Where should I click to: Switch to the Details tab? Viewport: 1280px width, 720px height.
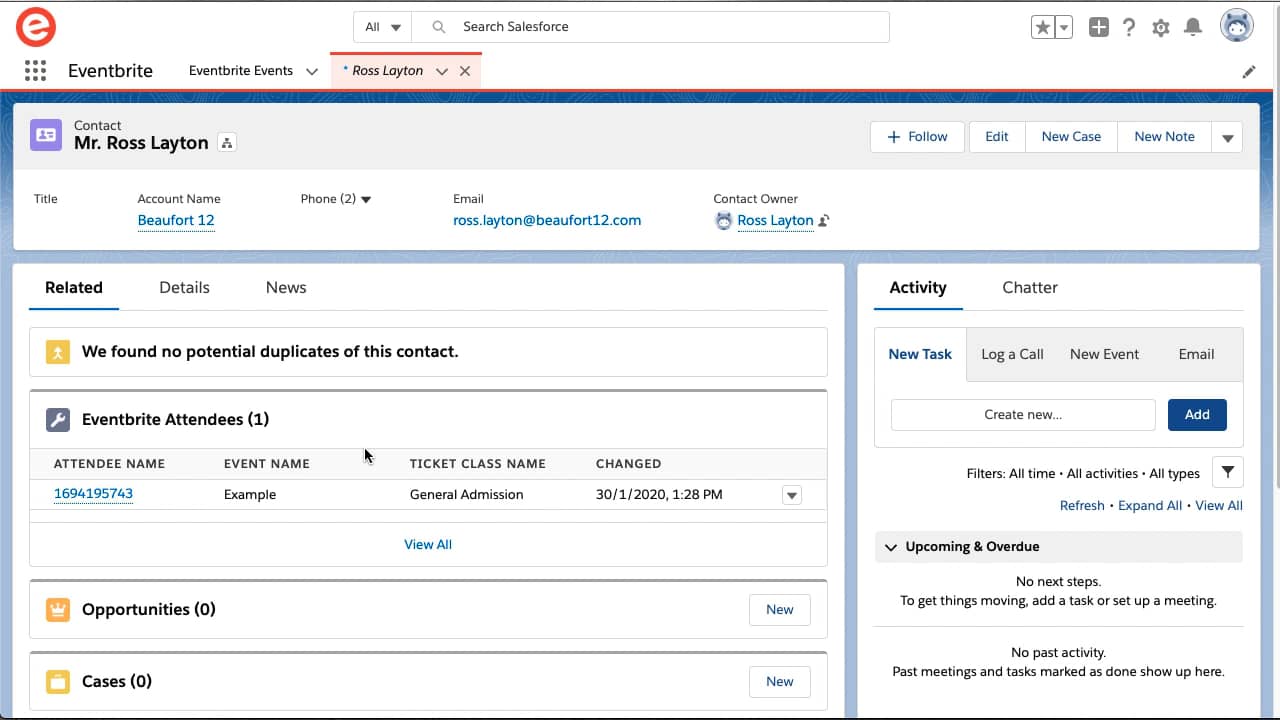[x=184, y=287]
